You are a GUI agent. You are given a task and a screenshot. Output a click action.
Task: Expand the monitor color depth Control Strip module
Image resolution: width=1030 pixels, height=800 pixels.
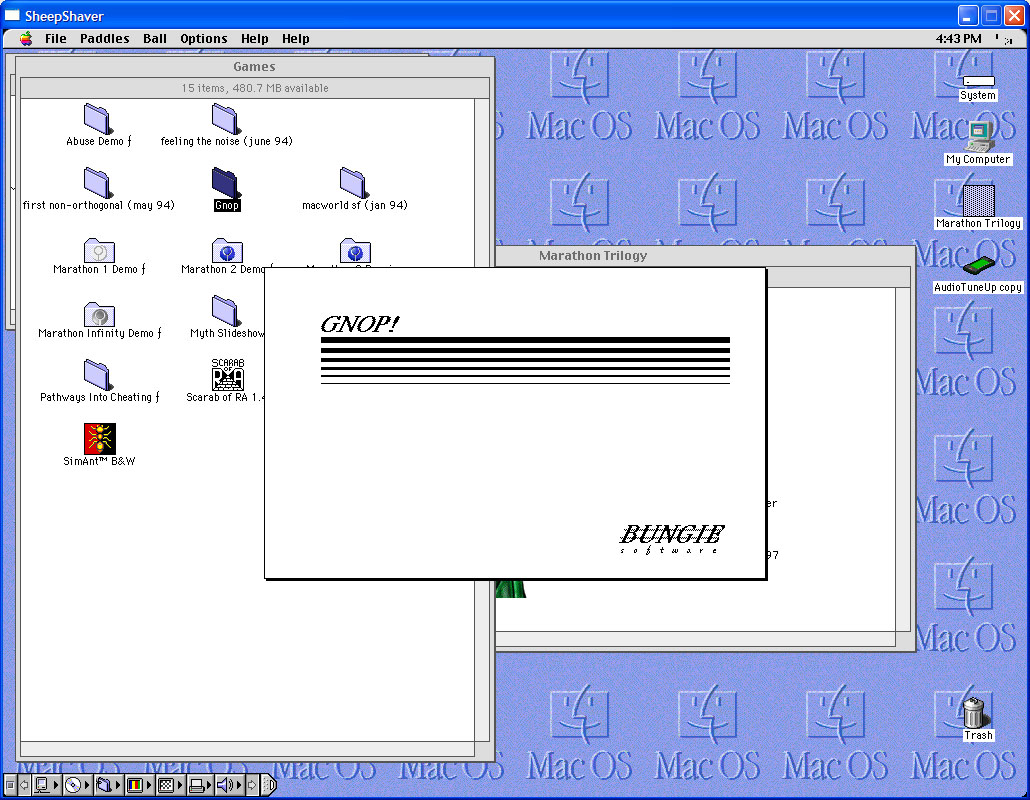[x=136, y=785]
